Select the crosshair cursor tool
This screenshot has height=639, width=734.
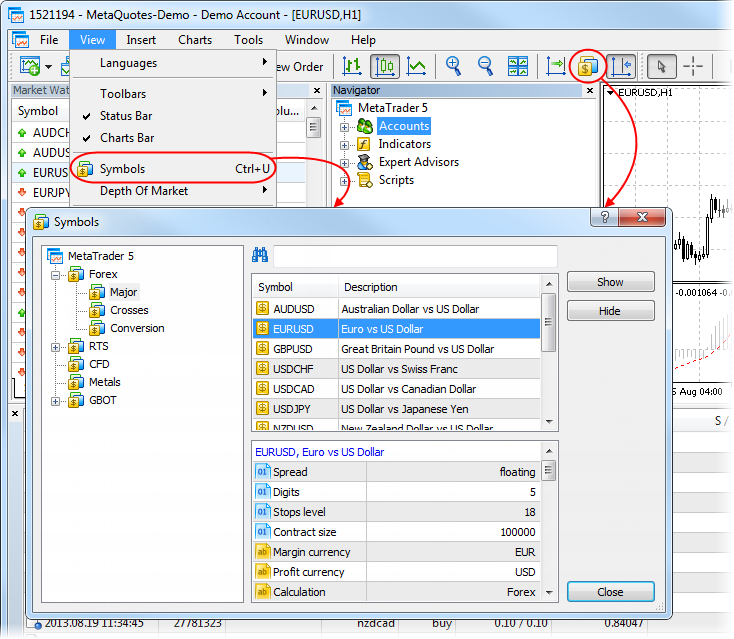[x=693, y=67]
